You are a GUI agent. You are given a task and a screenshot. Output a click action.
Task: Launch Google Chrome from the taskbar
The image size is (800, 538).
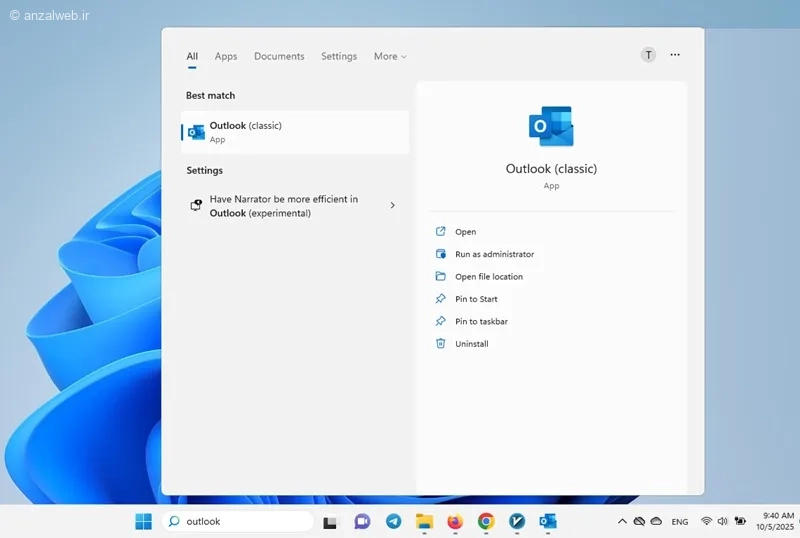[486, 521]
